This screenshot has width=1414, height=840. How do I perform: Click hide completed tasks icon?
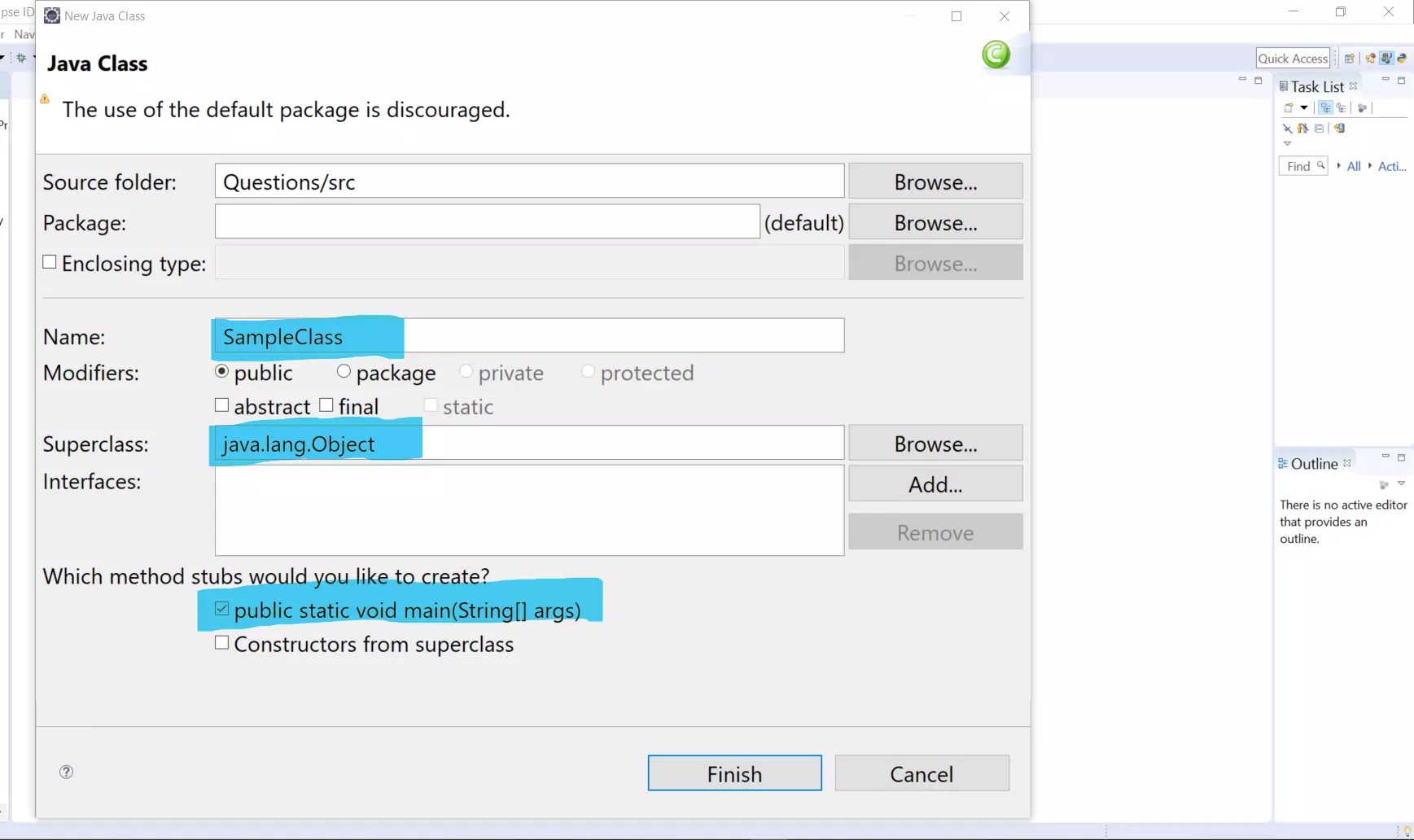pos(1288,129)
